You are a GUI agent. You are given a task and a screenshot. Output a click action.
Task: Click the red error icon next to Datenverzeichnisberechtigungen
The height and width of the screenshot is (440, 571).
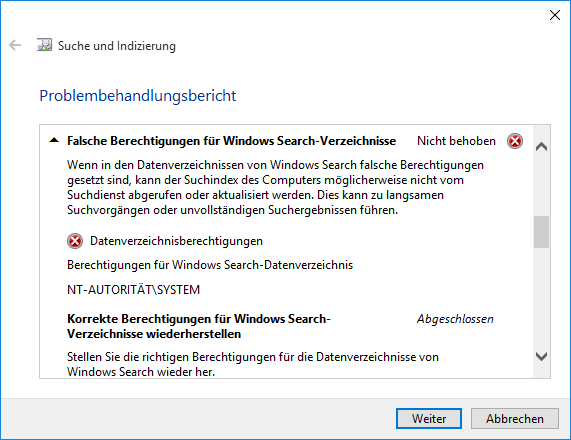75,241
